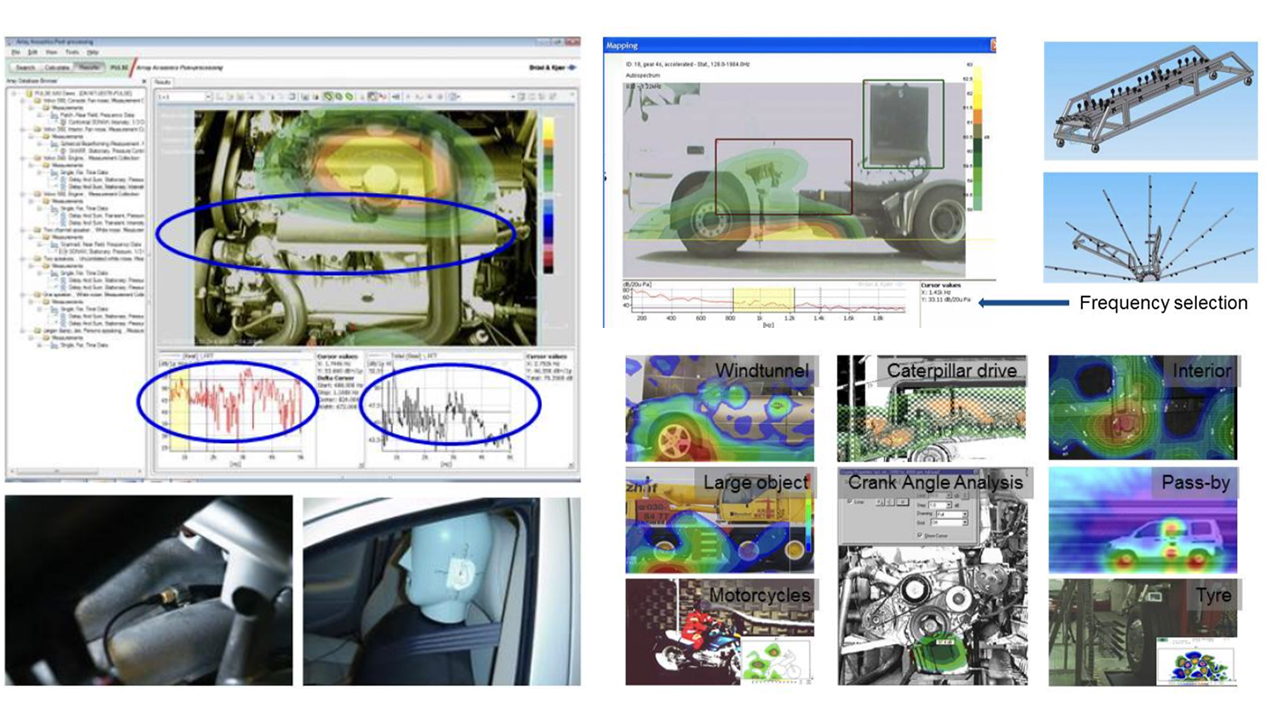The image size is (1280, 720).
Task: Select the Pass-by thumbnail
Action: point(1142,521)
